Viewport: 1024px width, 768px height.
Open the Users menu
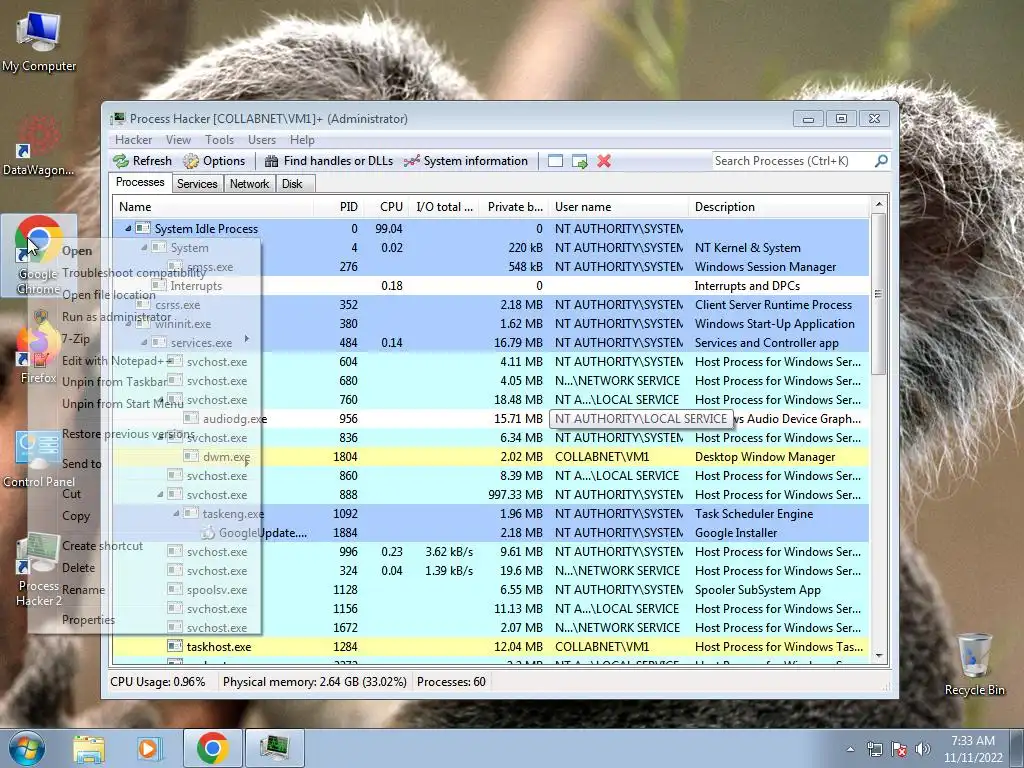coord(262,140)
